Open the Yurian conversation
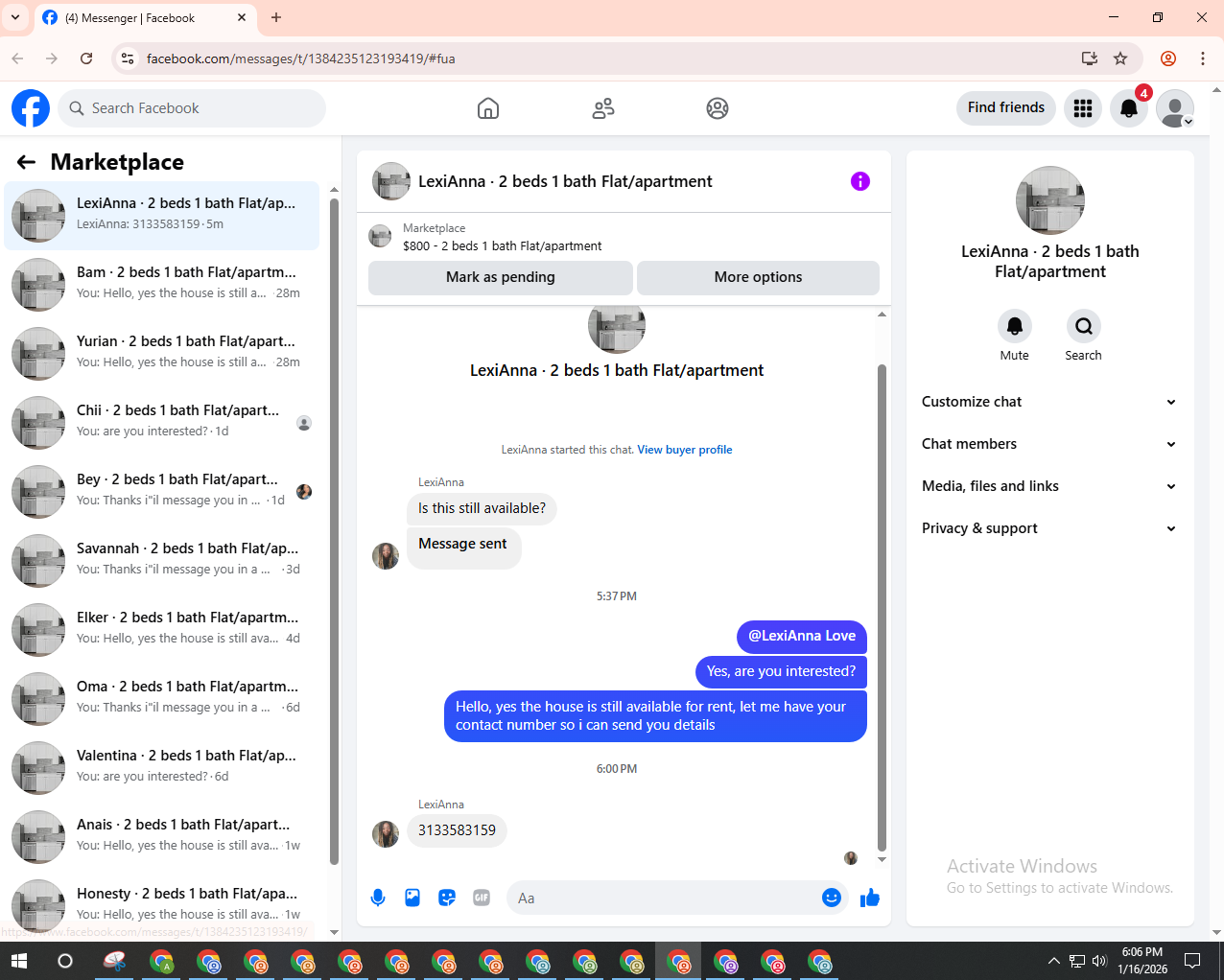1224x980 pixels. (x=162, y=354)
